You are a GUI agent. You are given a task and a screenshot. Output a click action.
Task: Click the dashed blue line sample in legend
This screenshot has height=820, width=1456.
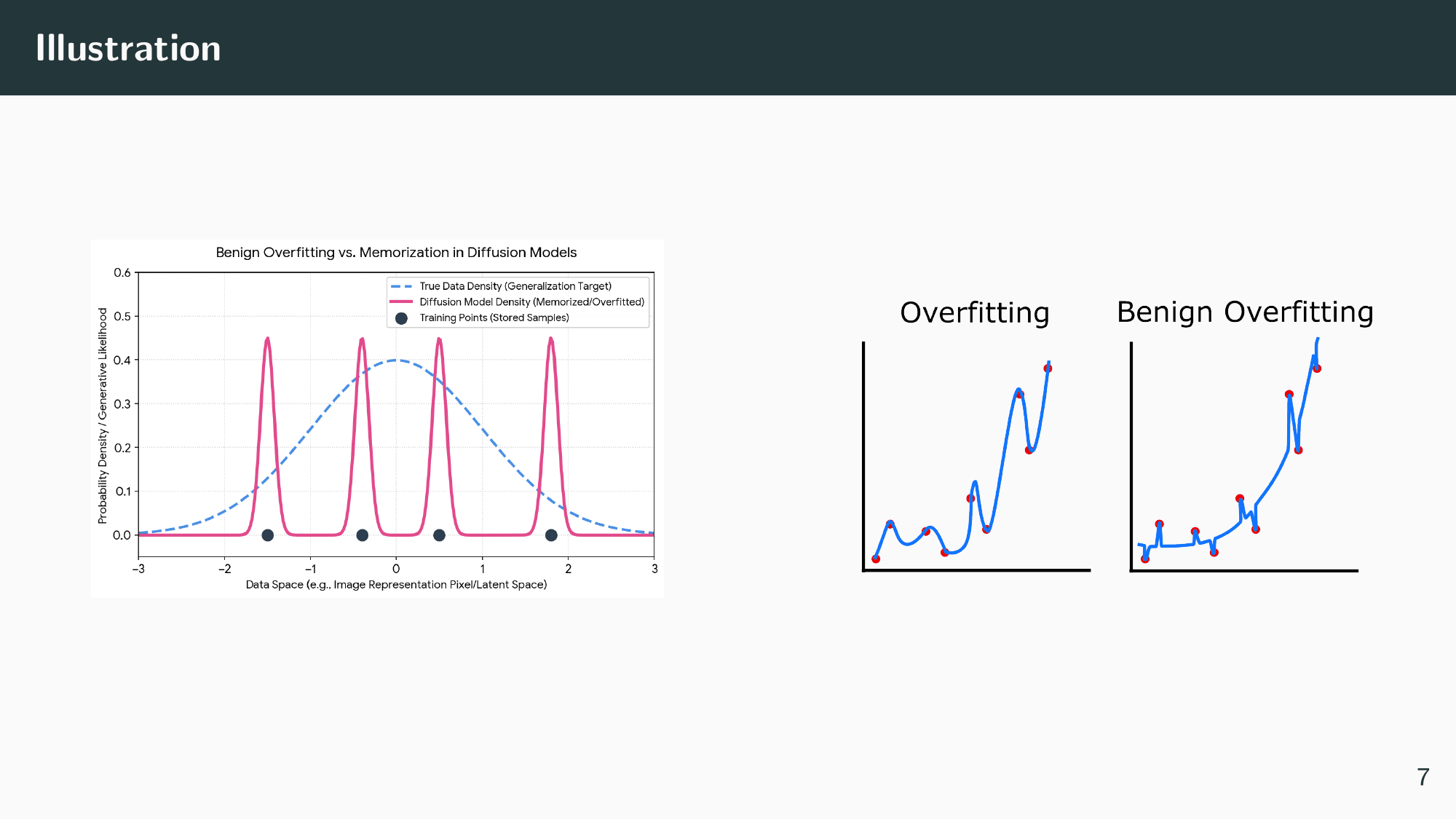401,286
